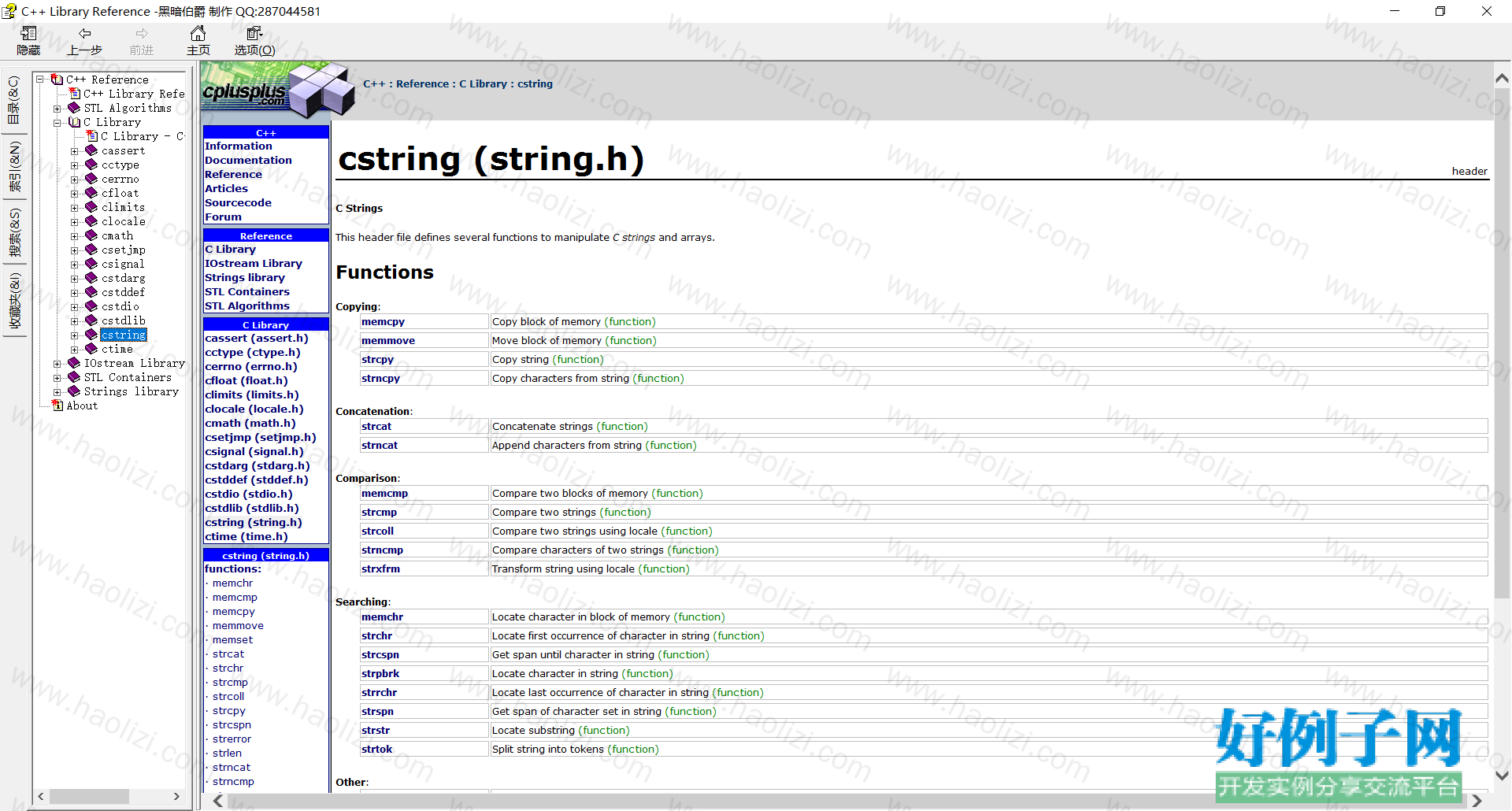Click the Reference breadcrumb link
Screen dimensions: 1512x811
422,83
